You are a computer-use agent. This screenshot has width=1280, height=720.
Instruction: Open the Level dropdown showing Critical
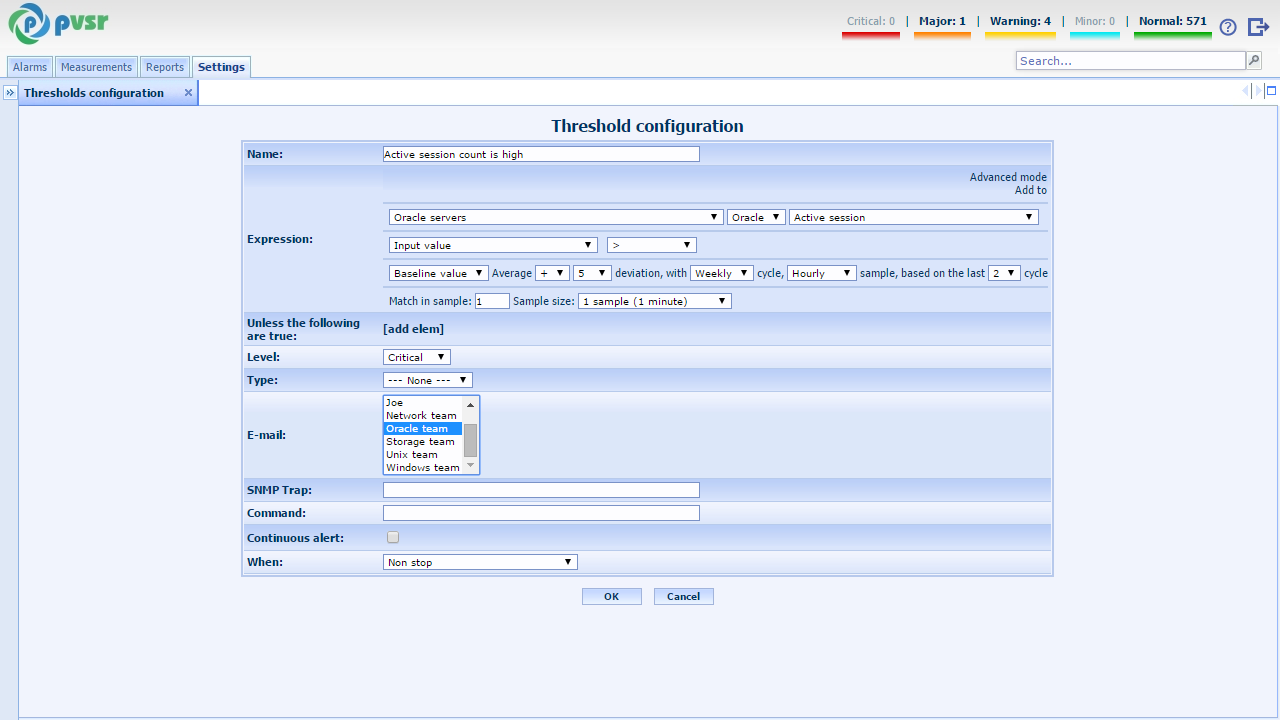point(417,357)
